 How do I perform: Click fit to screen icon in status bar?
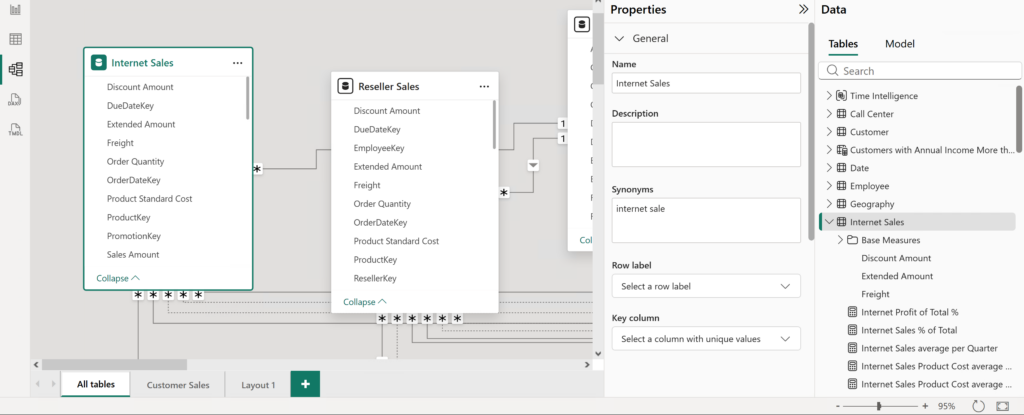click(x=1002, y=406)
